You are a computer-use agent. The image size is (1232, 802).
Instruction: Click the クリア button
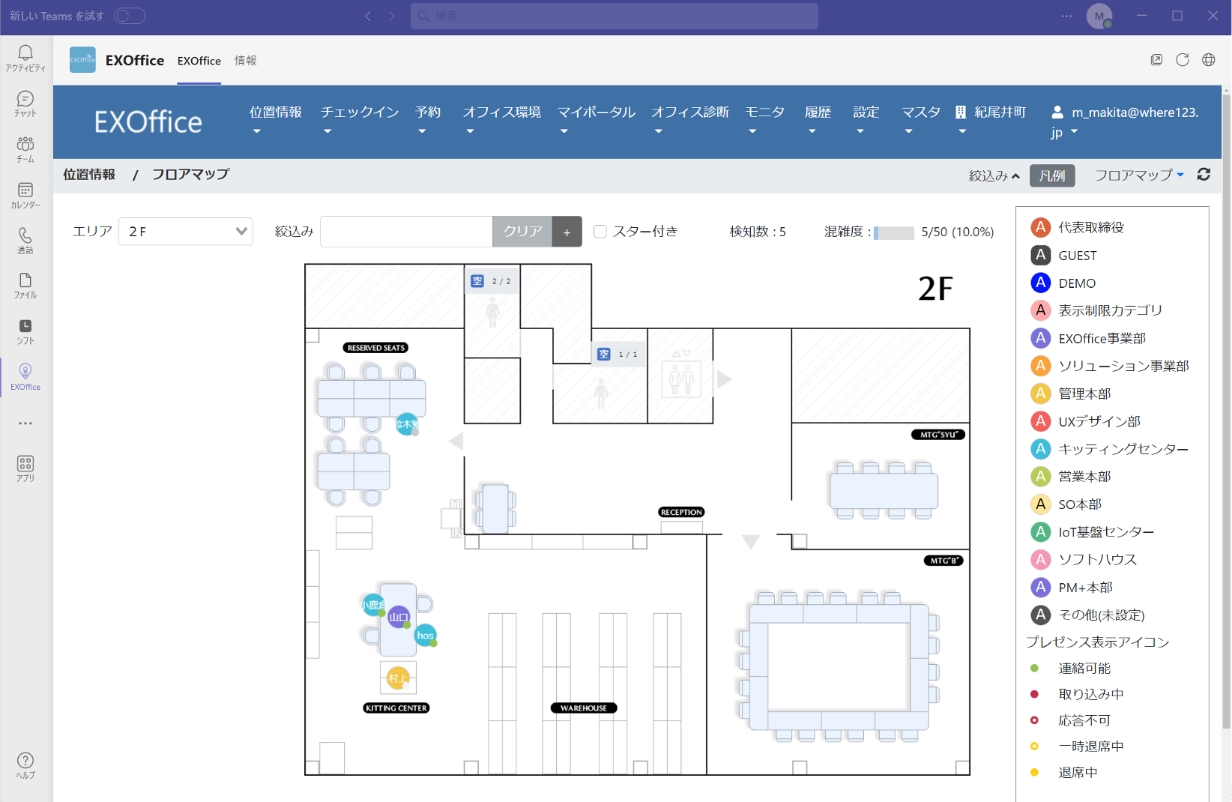522,231
